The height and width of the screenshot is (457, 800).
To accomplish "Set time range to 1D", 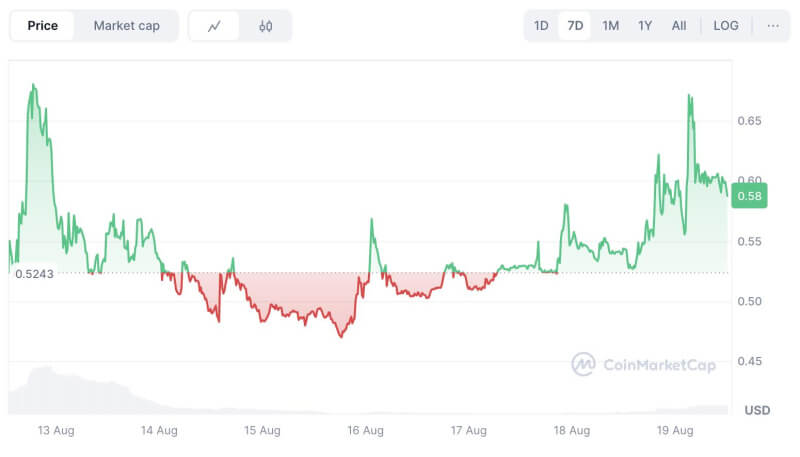I will [x=541, y=26].
